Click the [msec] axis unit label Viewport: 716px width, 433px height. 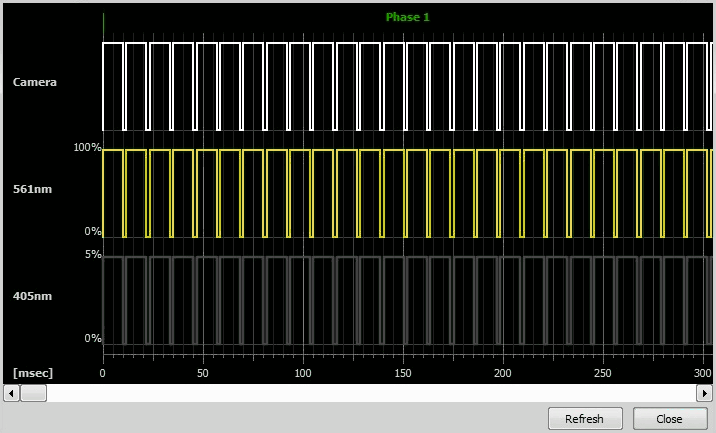33,373
